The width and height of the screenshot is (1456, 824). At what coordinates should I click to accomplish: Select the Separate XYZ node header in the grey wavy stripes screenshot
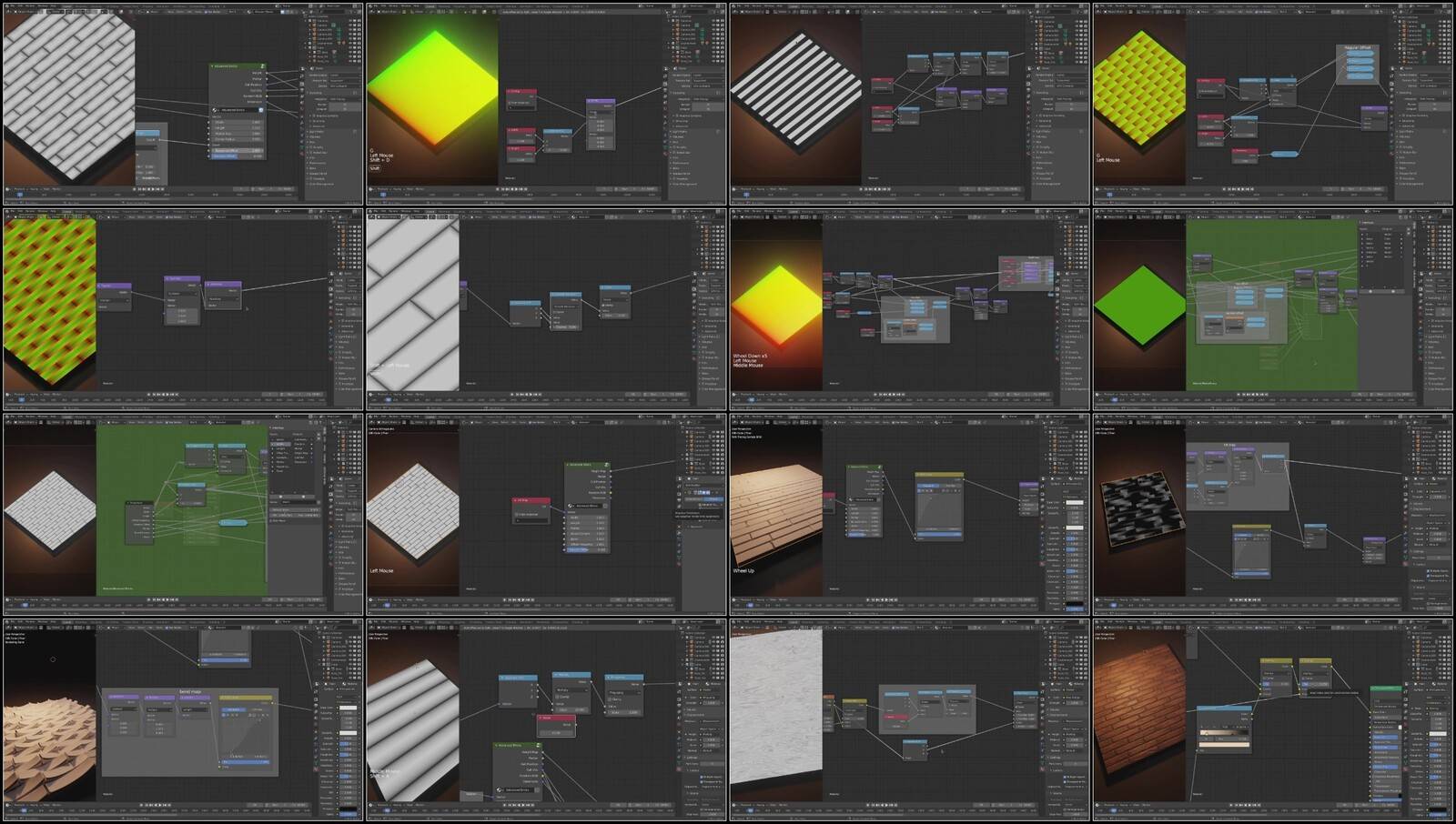point(518,678)
